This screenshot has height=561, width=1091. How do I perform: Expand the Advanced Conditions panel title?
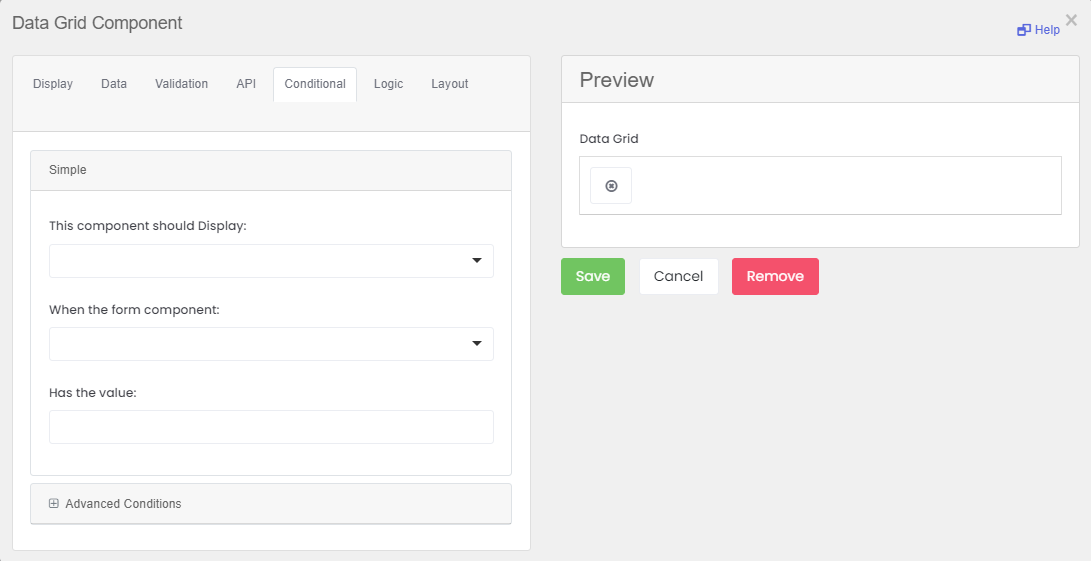[123, 504]
